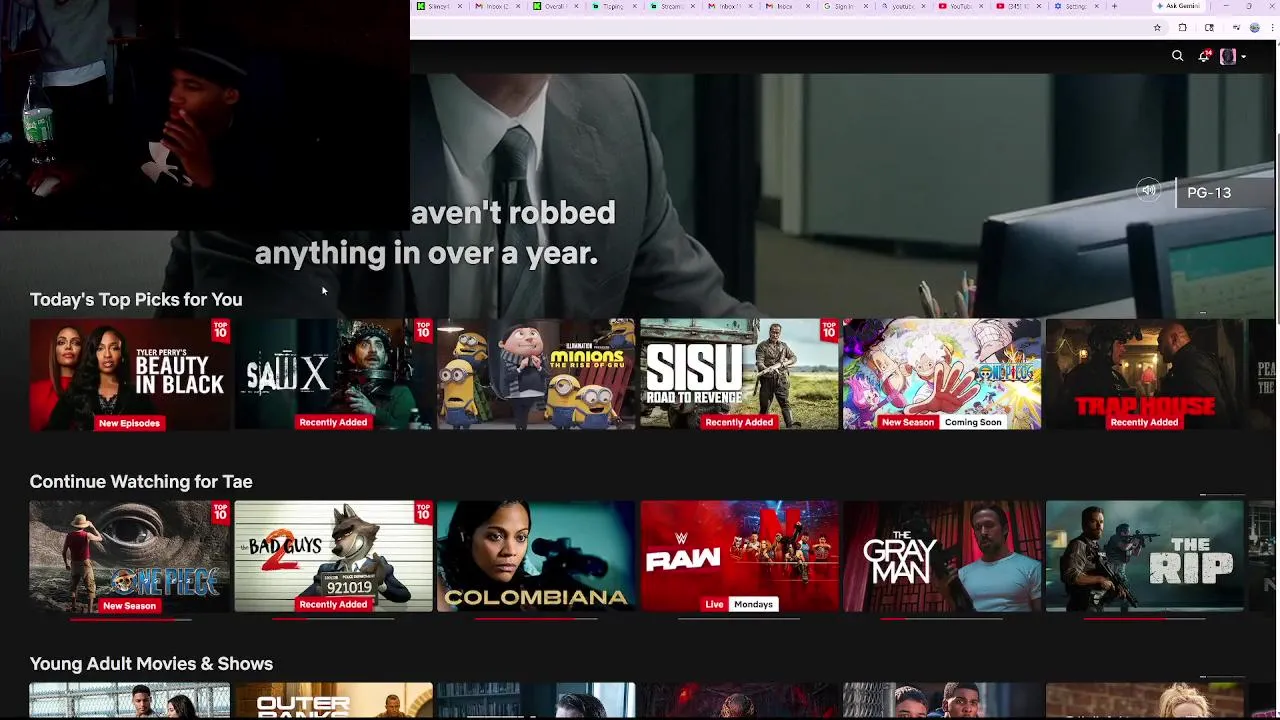Image resolution: width=1280 pixels, height=720 pixels.
Task: Click Recently Added badge on Trap House
Action: (x=1144, y=422)
